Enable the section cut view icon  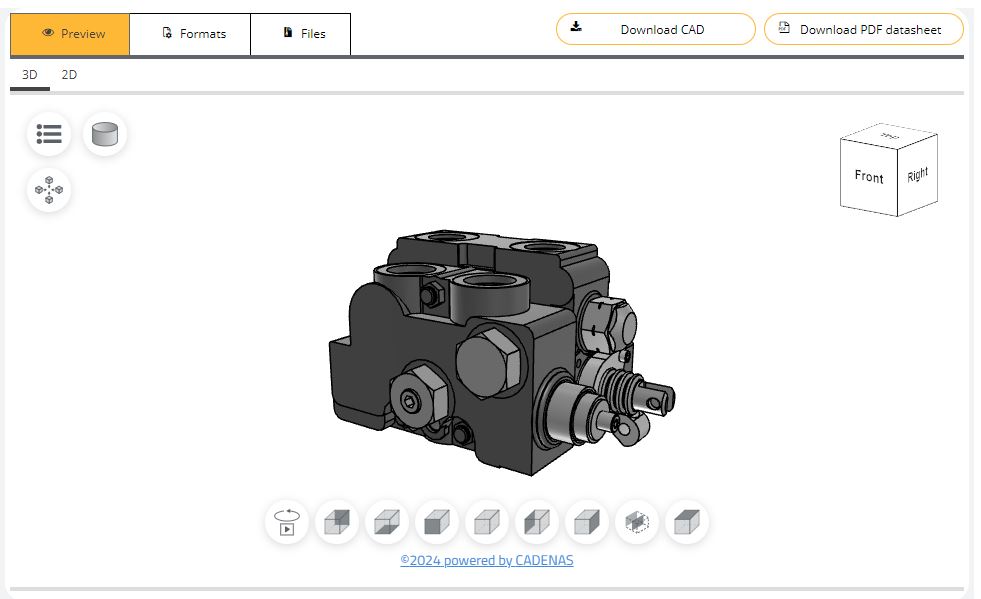coord(636,521)
